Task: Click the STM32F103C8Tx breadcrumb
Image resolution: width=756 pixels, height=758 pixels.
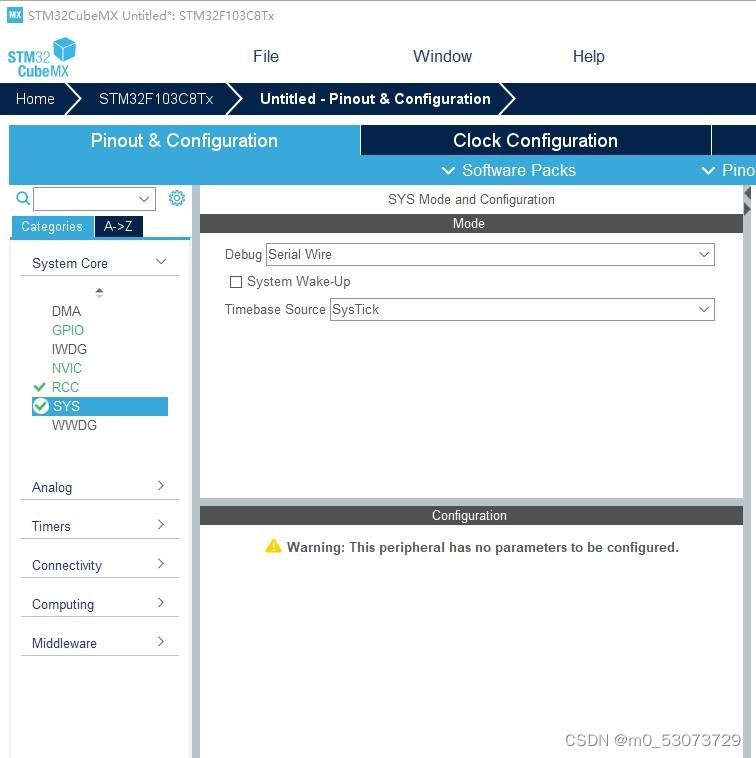Action: pos(156,99)
